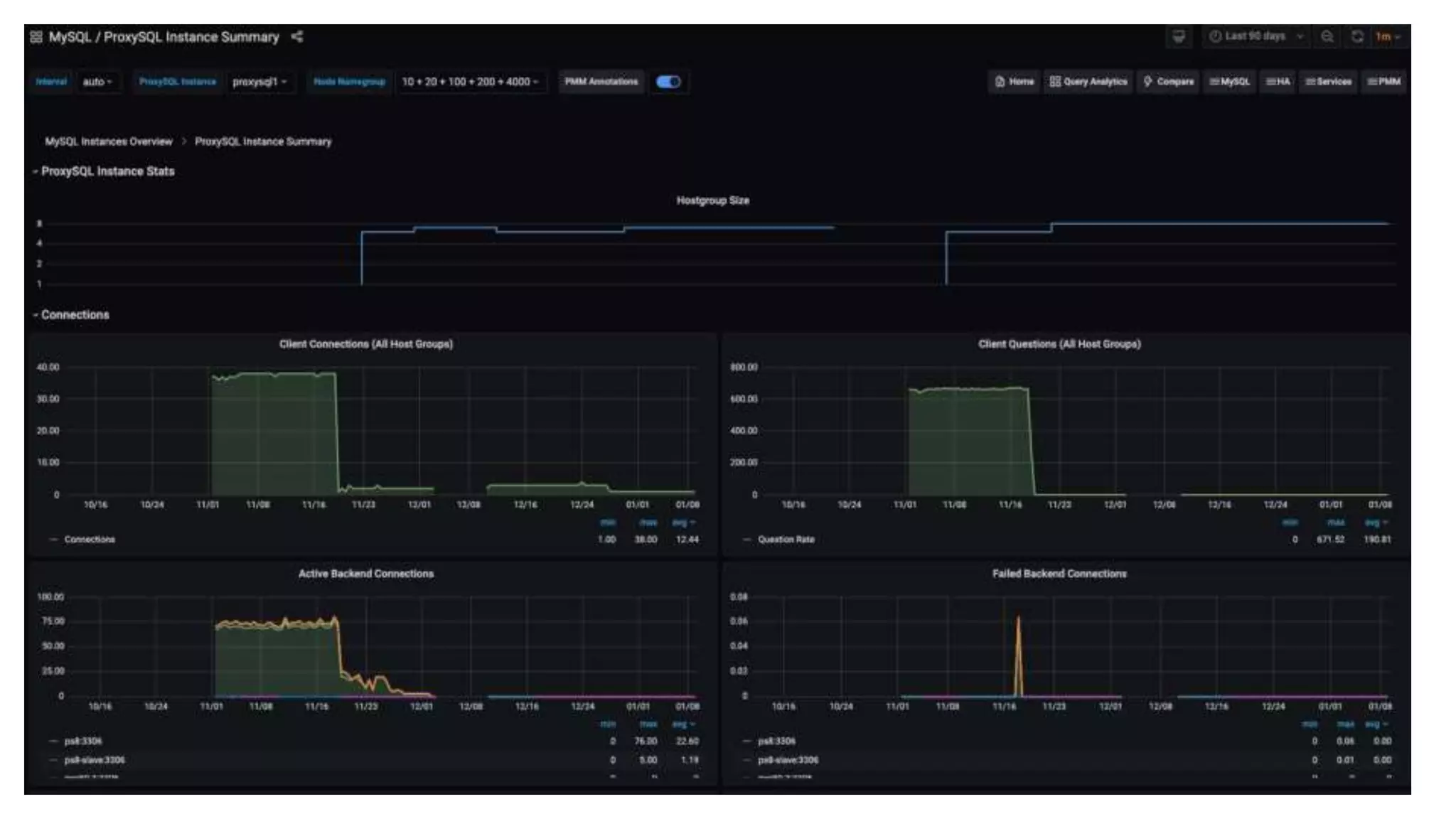Open the Services dashboards menu
Image resolution: width=1456 pixels, height=819 pixels.
click(1328, 82)
